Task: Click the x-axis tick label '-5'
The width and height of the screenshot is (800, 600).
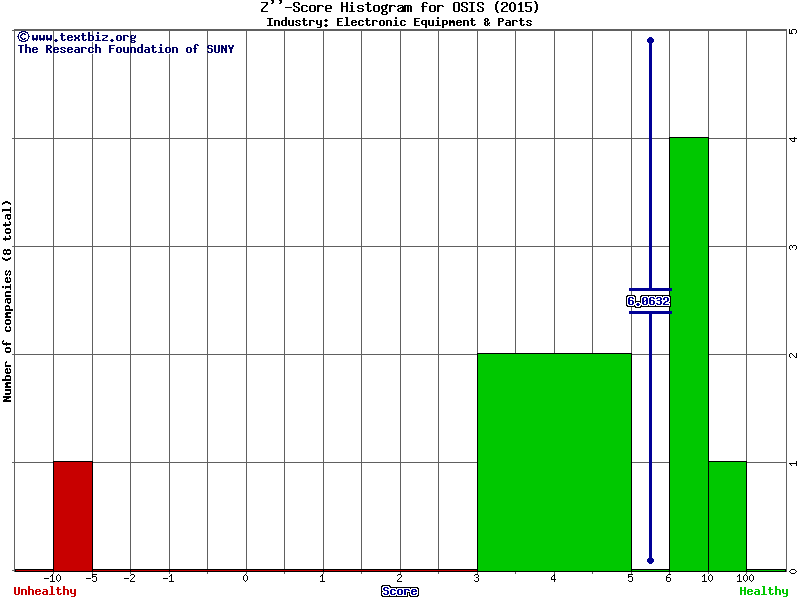Action: (x=91, y=579)
